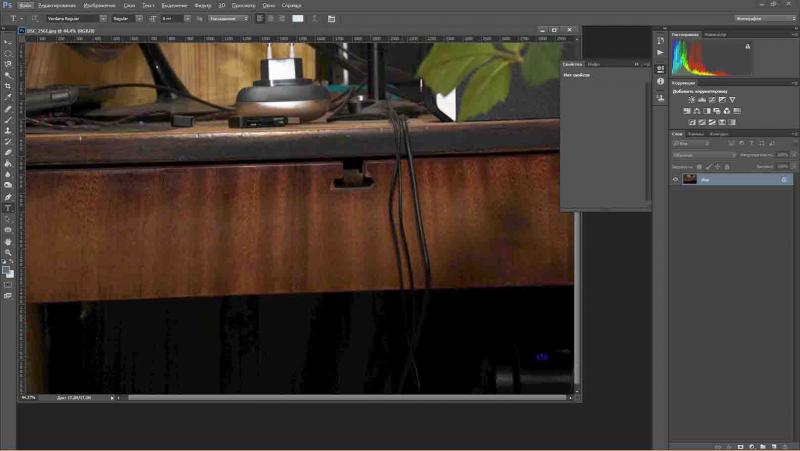Open the Фильтр menu
This screenshot has height=451, width=800.
203,6
